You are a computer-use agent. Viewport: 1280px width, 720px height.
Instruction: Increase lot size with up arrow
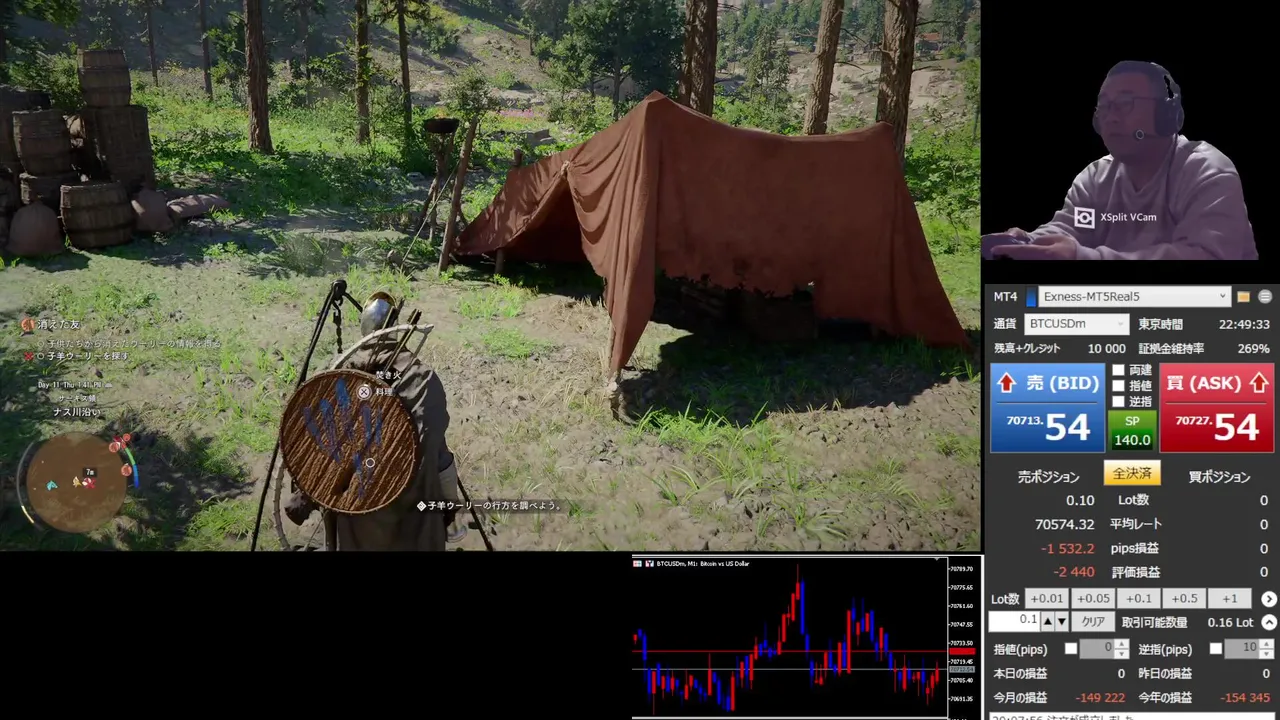tap(1047, 621)
